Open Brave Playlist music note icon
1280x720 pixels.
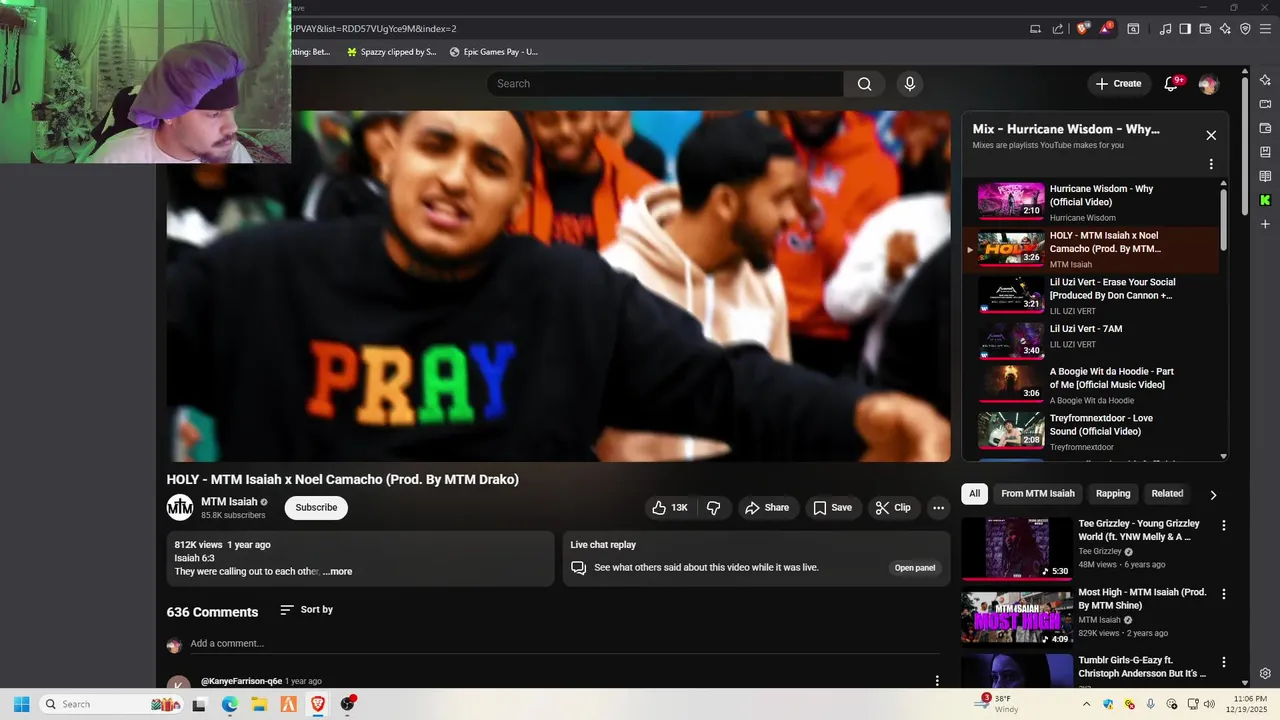point(1165,29)
